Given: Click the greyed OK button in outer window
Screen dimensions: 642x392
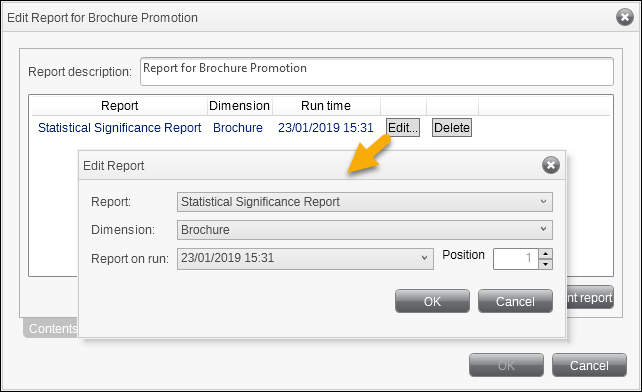Looking at the screenshot, I should tap(506, 365).
